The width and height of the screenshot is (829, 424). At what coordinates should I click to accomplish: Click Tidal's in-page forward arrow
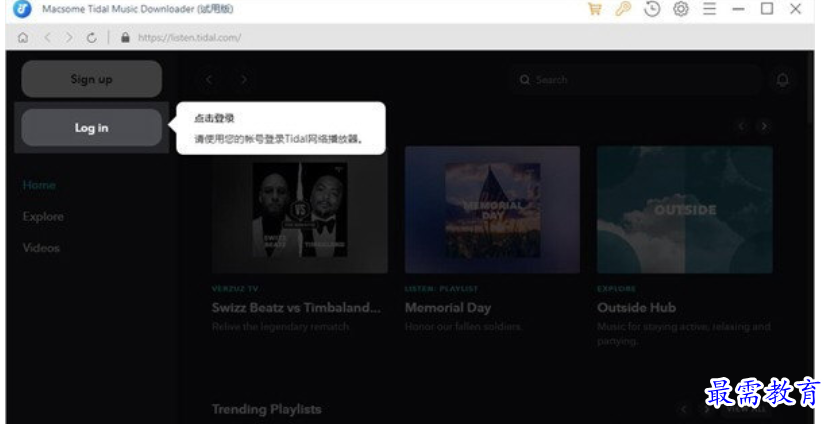point(243,80)
